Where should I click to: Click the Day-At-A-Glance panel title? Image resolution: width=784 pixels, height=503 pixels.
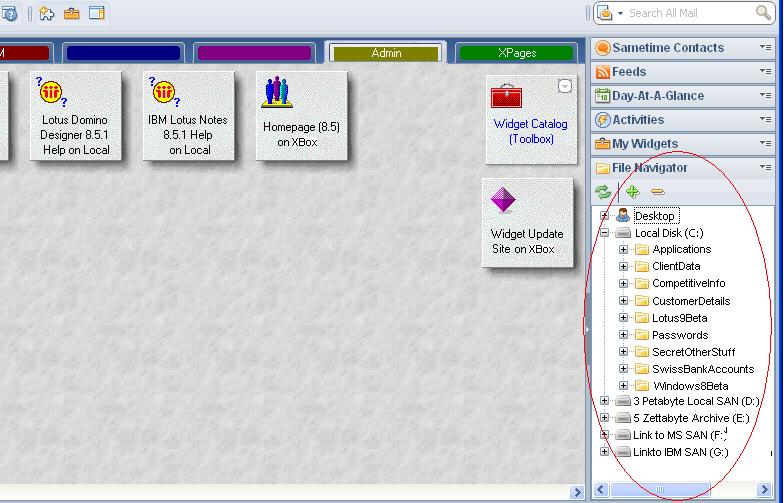(658, 96)
